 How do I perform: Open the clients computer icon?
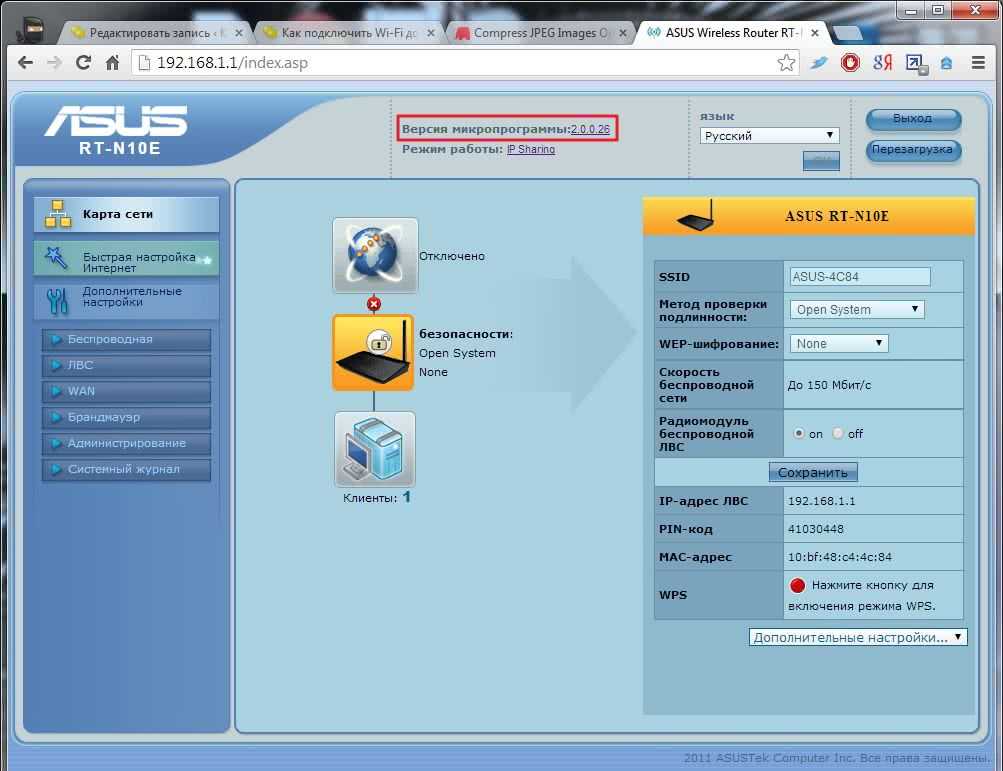coord(374,449)
